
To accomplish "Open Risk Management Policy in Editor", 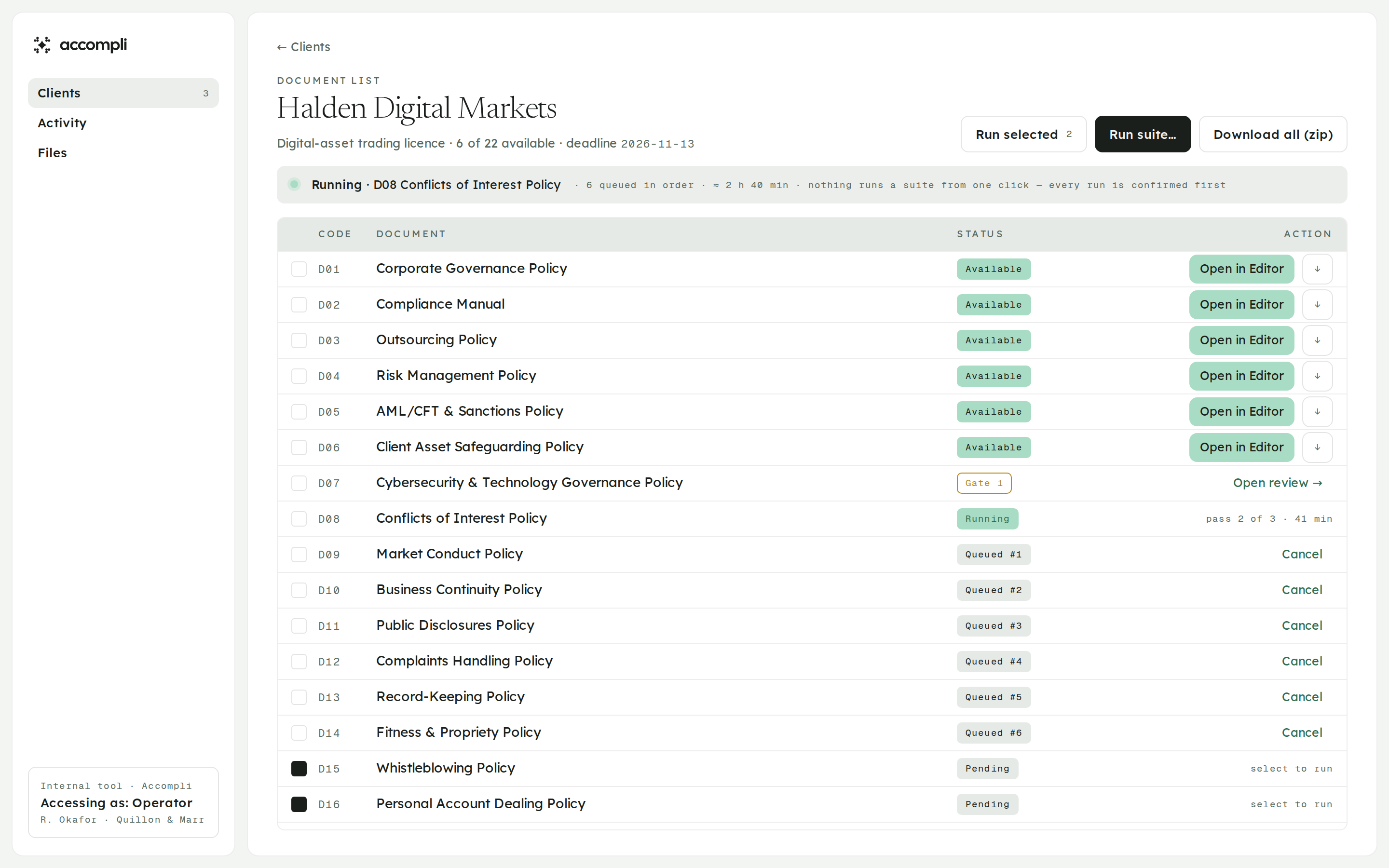I will point(1241,376).
